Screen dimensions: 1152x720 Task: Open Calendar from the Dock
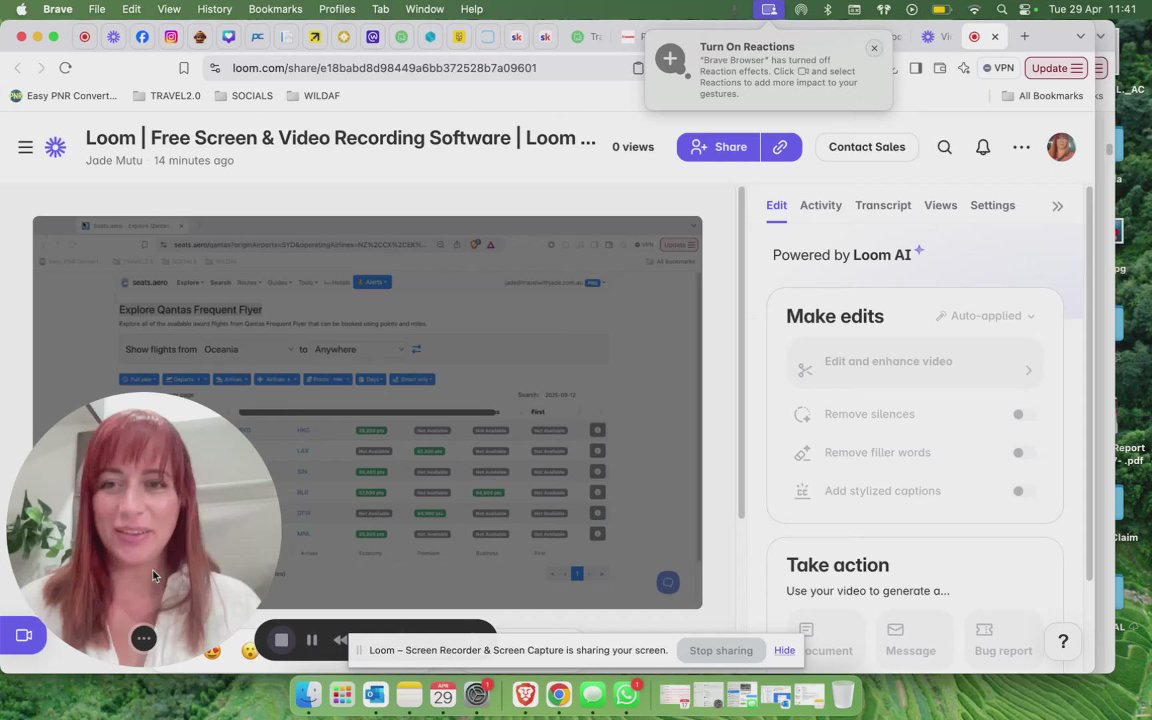pos(443,694)
